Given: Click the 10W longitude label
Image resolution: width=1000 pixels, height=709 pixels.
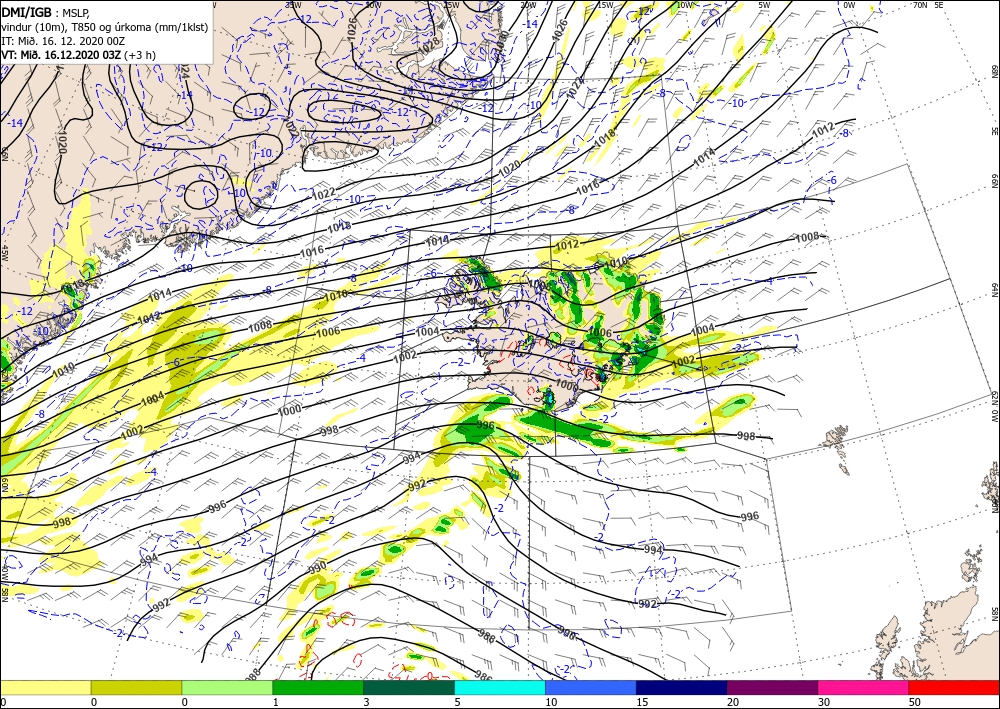Looking at the screenshot, I should [684, 4].
